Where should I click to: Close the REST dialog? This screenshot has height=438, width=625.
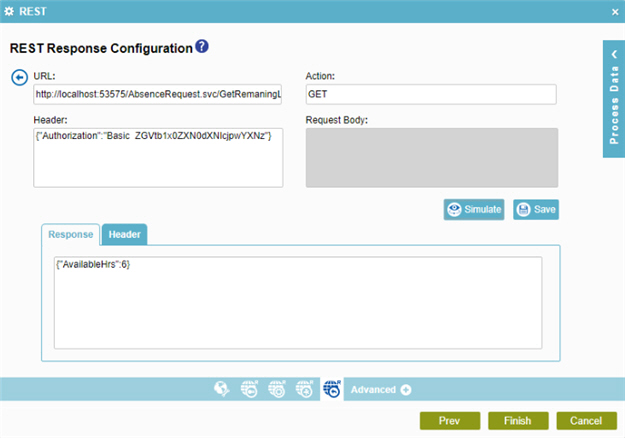[x=615, y=12]
